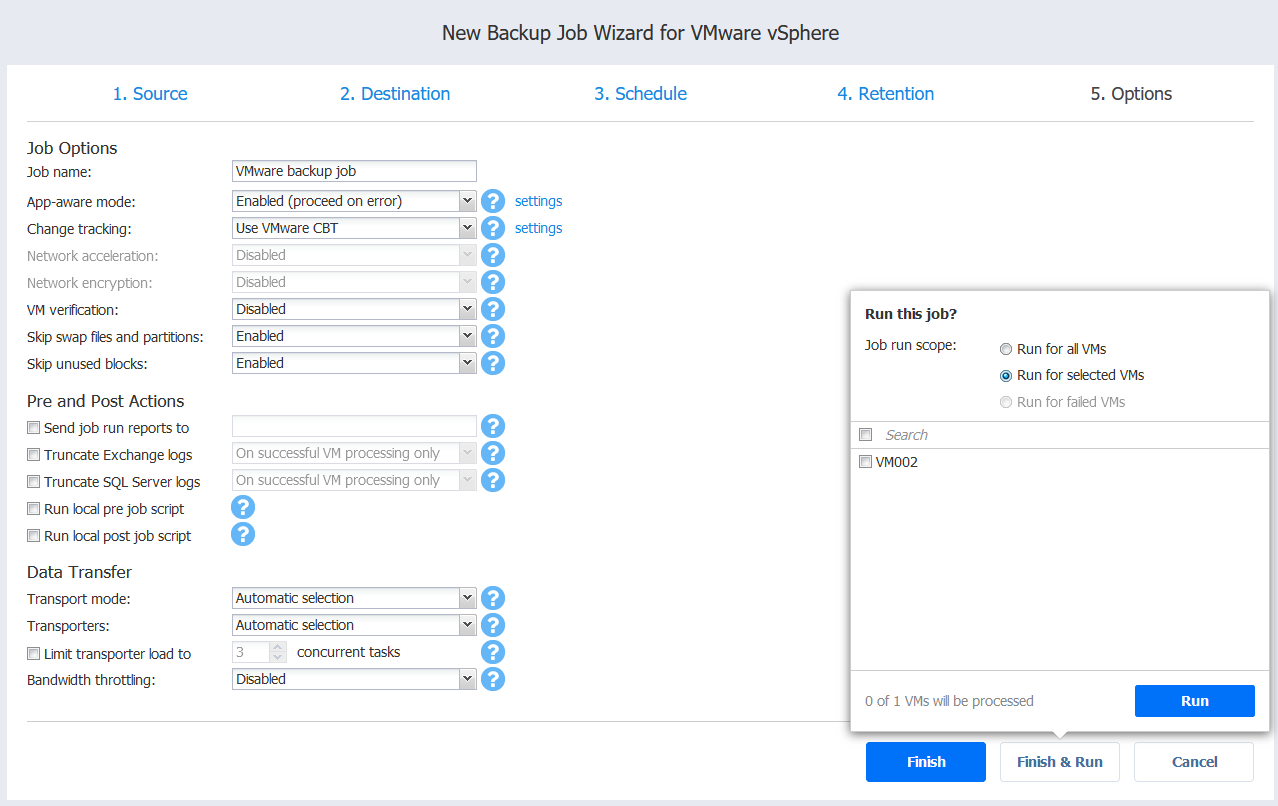Open Change tracking settings link
The image size is (1278, 806).
pos(538,228)
